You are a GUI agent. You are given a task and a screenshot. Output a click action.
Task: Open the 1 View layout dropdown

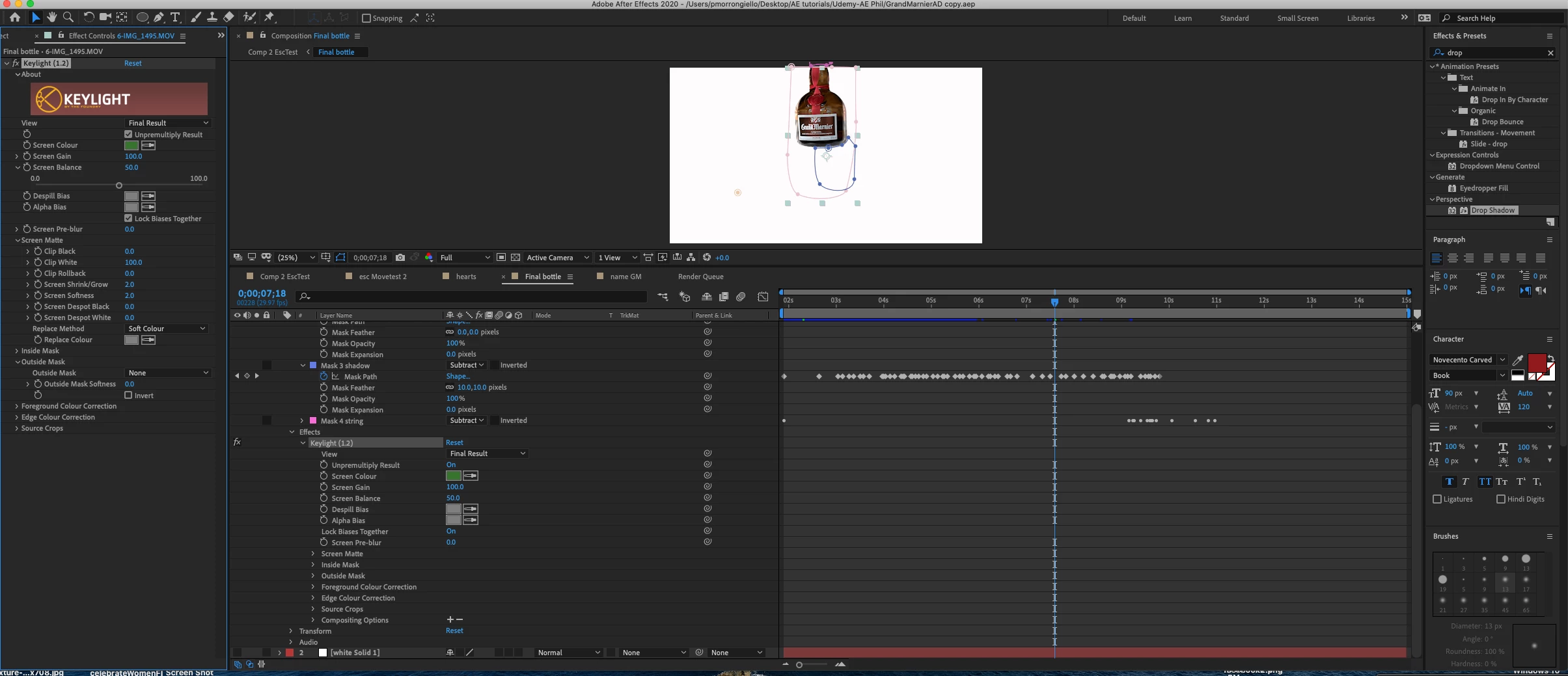pos(617,258)
